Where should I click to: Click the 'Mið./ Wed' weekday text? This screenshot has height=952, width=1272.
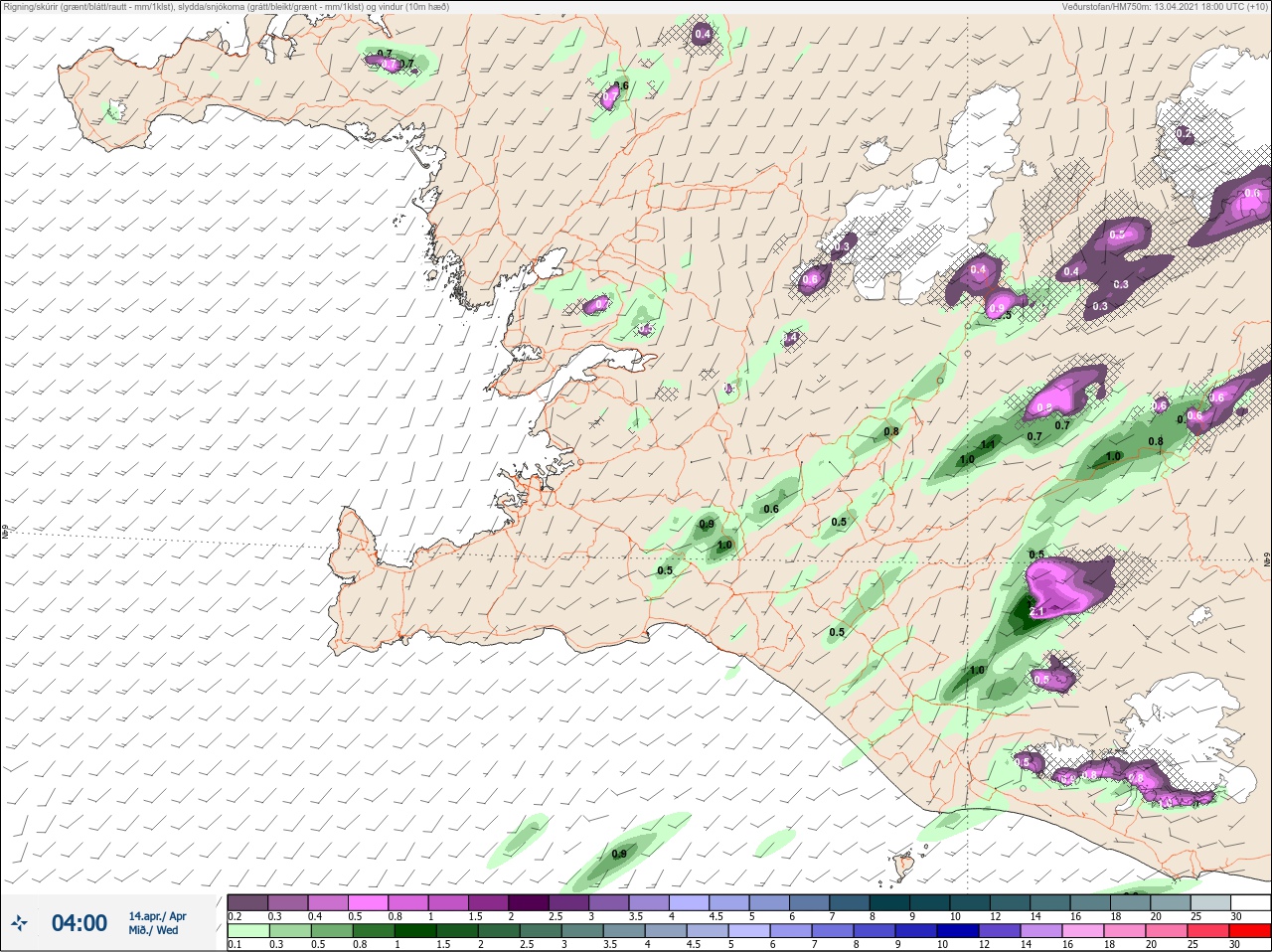(154, 930)
